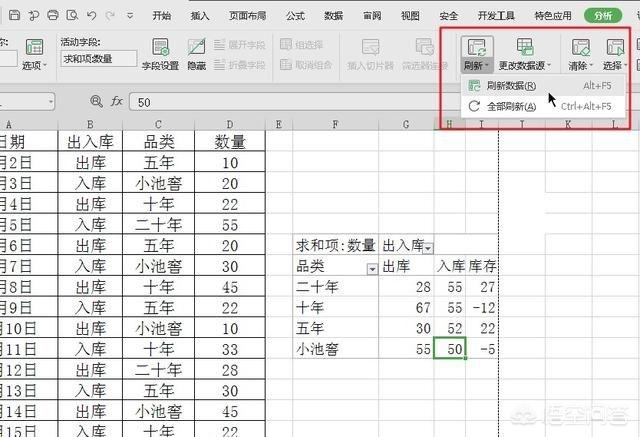This screenshot has height=437, width=640.
Task: Click the 隐藏 hide button
Action: [196, 54]
